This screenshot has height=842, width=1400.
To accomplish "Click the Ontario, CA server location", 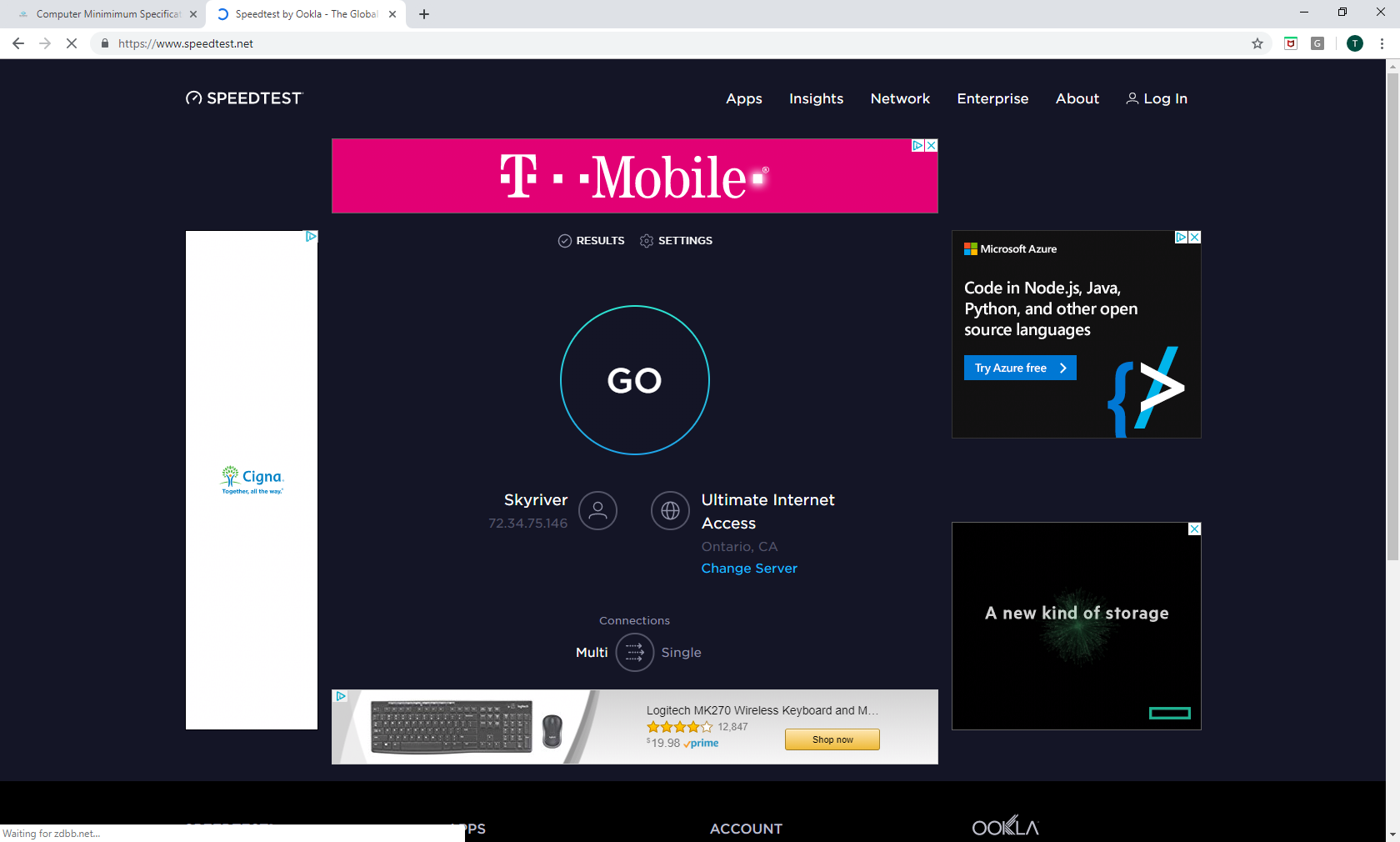I will [x=739, y=547].
